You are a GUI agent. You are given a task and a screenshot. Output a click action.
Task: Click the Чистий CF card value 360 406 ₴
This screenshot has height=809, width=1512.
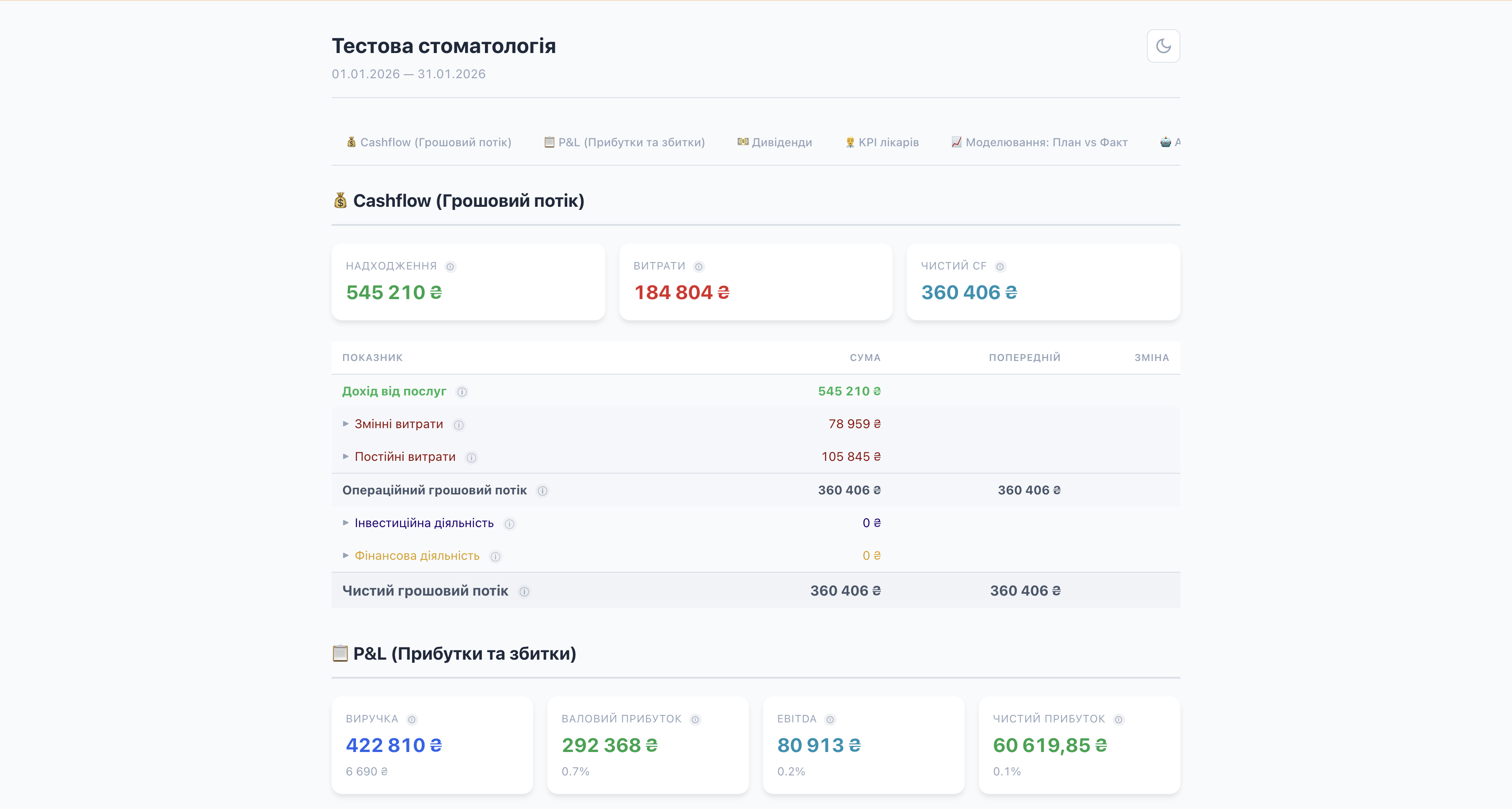point(969,292)
